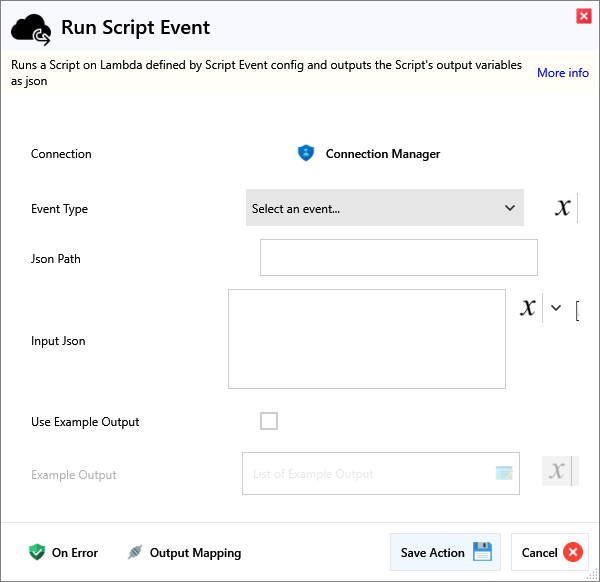Open variable picker beside Event Type
The width and height of the screenshot is (600, 582).
564,208
